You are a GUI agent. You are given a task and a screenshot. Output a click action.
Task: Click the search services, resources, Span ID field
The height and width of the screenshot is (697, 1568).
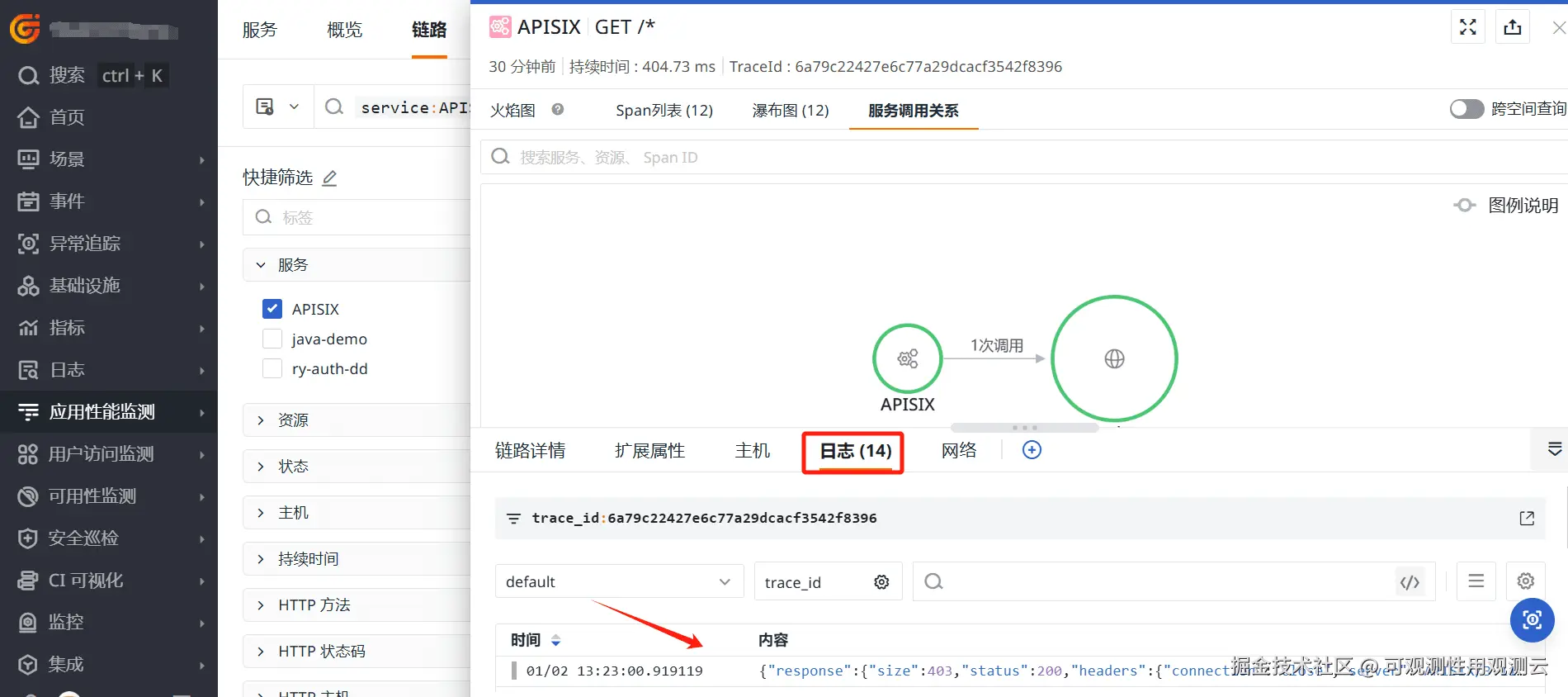1023,157
